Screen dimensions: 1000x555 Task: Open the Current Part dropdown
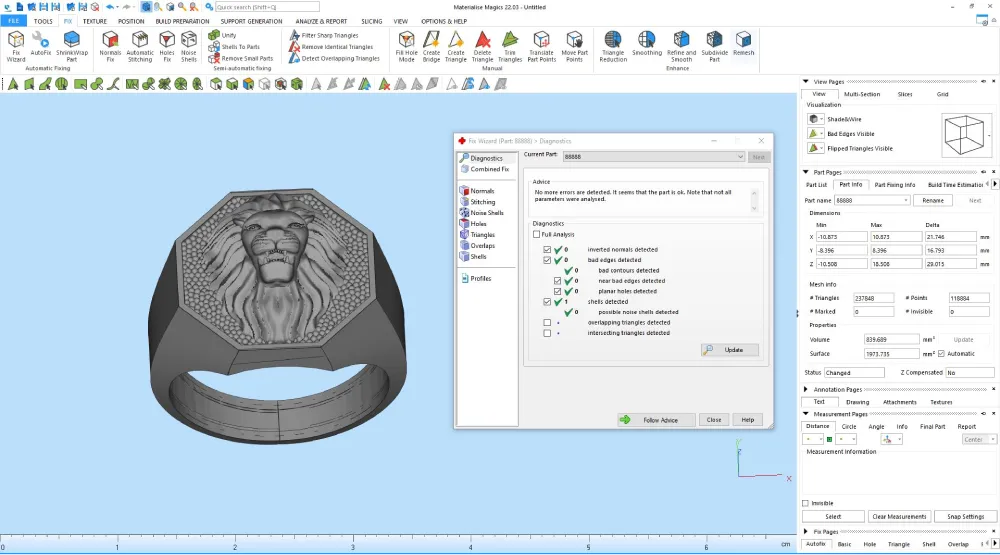(653, 156)
